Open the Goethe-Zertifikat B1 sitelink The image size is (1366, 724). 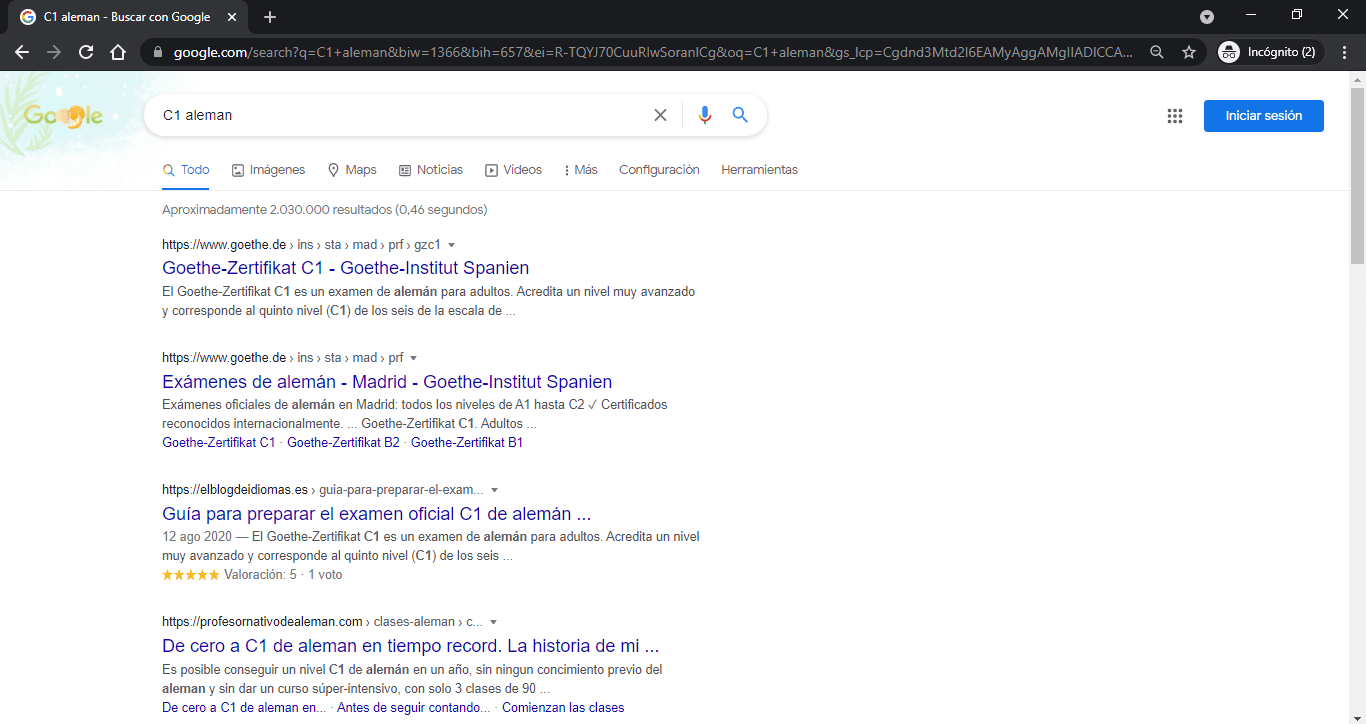(467, 442)
